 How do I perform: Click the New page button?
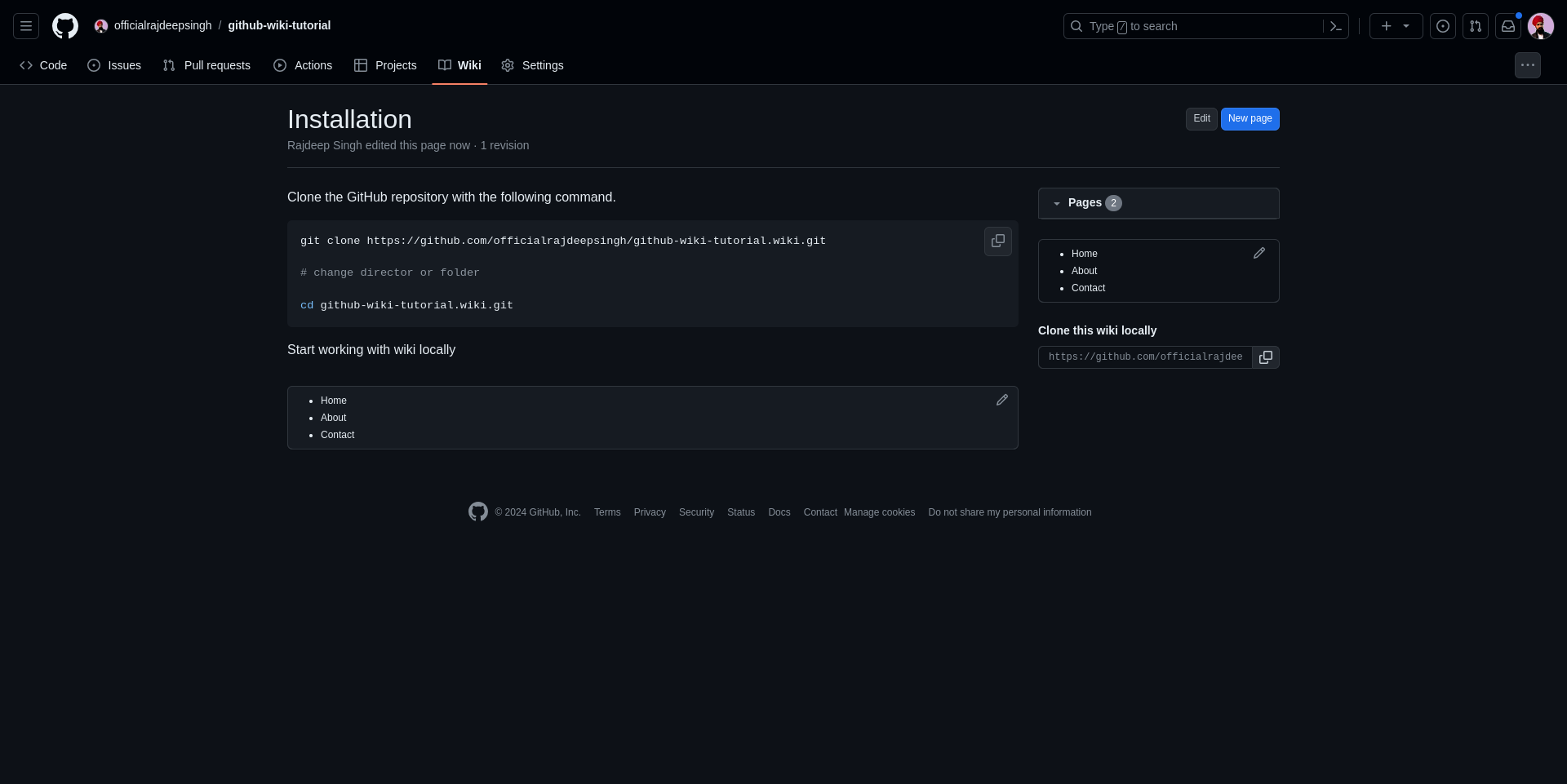pos(1250,119)
